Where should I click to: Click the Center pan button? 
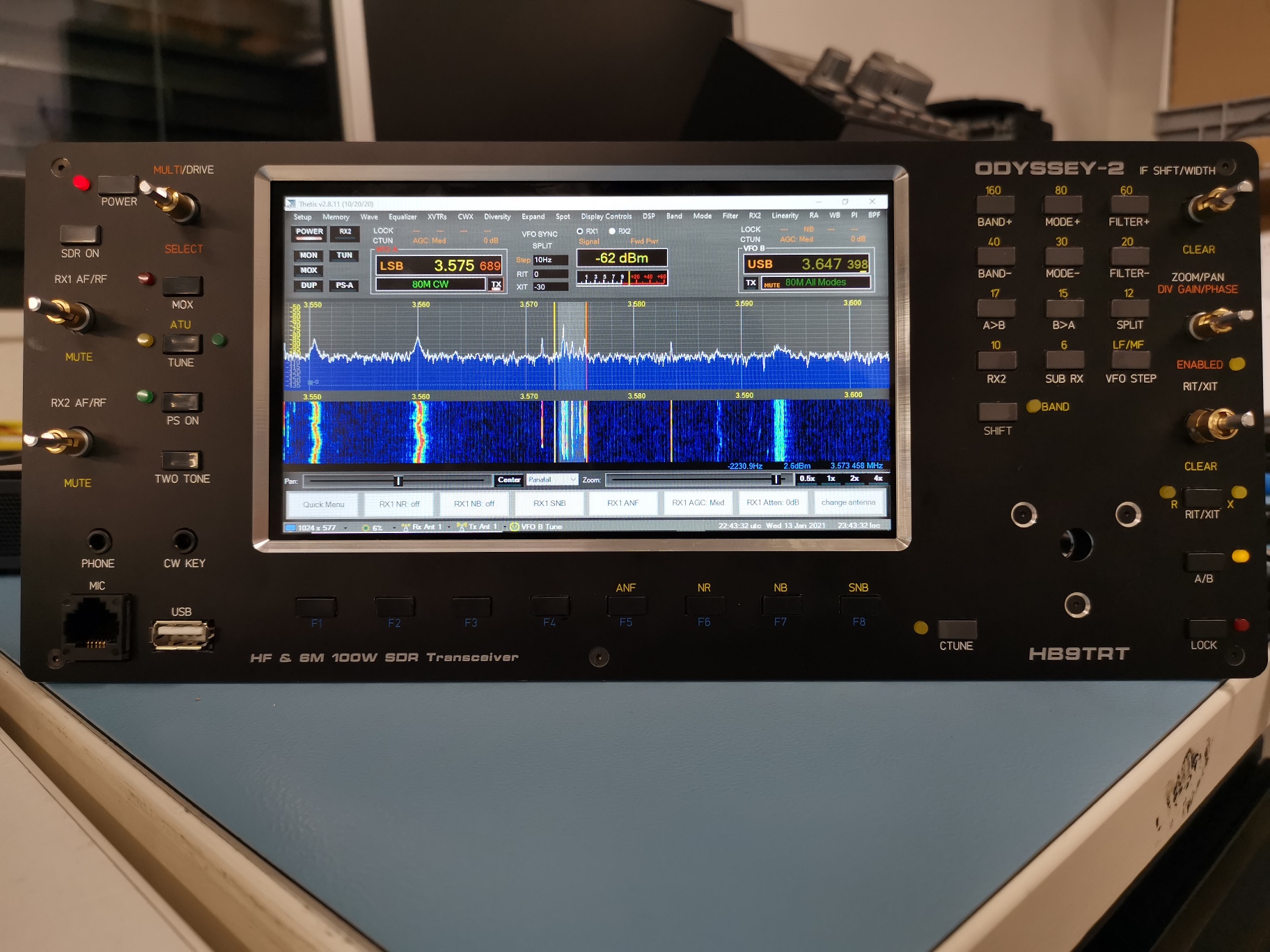point(509,479)
